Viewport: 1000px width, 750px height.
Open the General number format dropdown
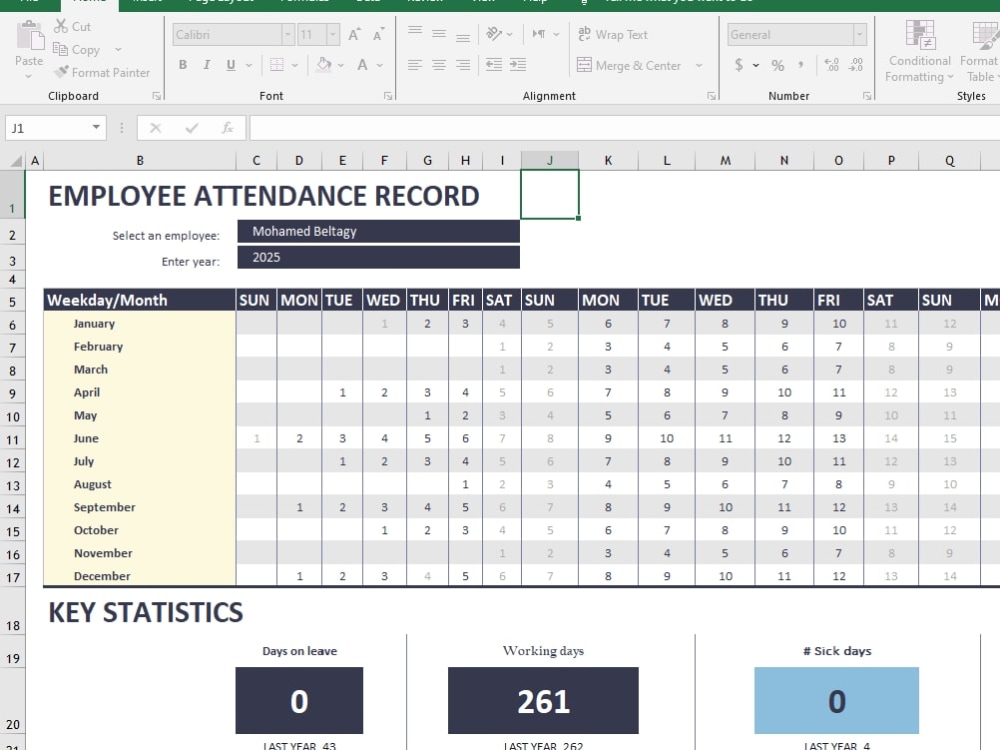(x=860, y=34)
